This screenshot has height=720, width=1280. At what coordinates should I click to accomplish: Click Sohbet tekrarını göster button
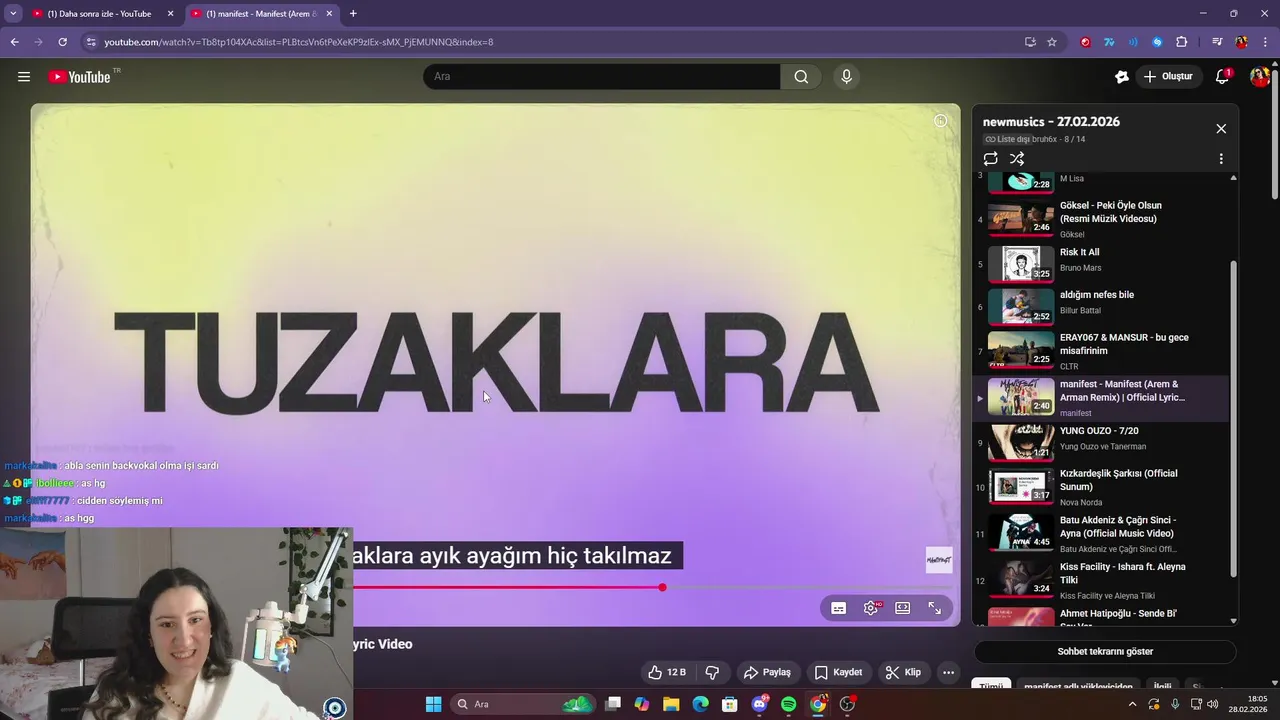point(1105,651)
